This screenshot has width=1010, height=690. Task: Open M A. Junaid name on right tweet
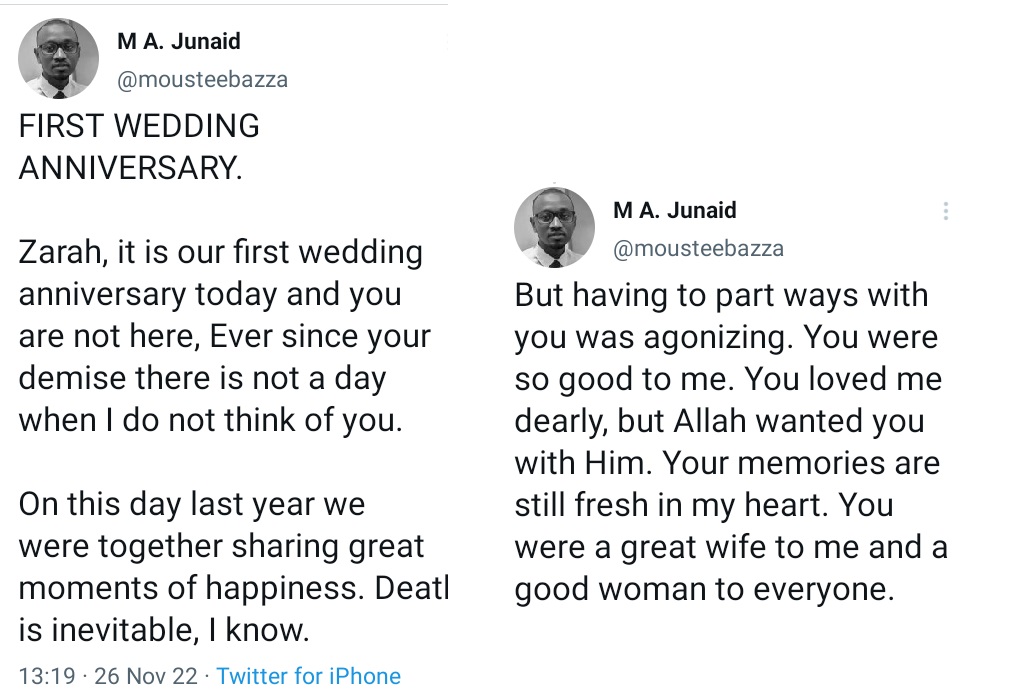pyautogui.click(x=674, y=210)
